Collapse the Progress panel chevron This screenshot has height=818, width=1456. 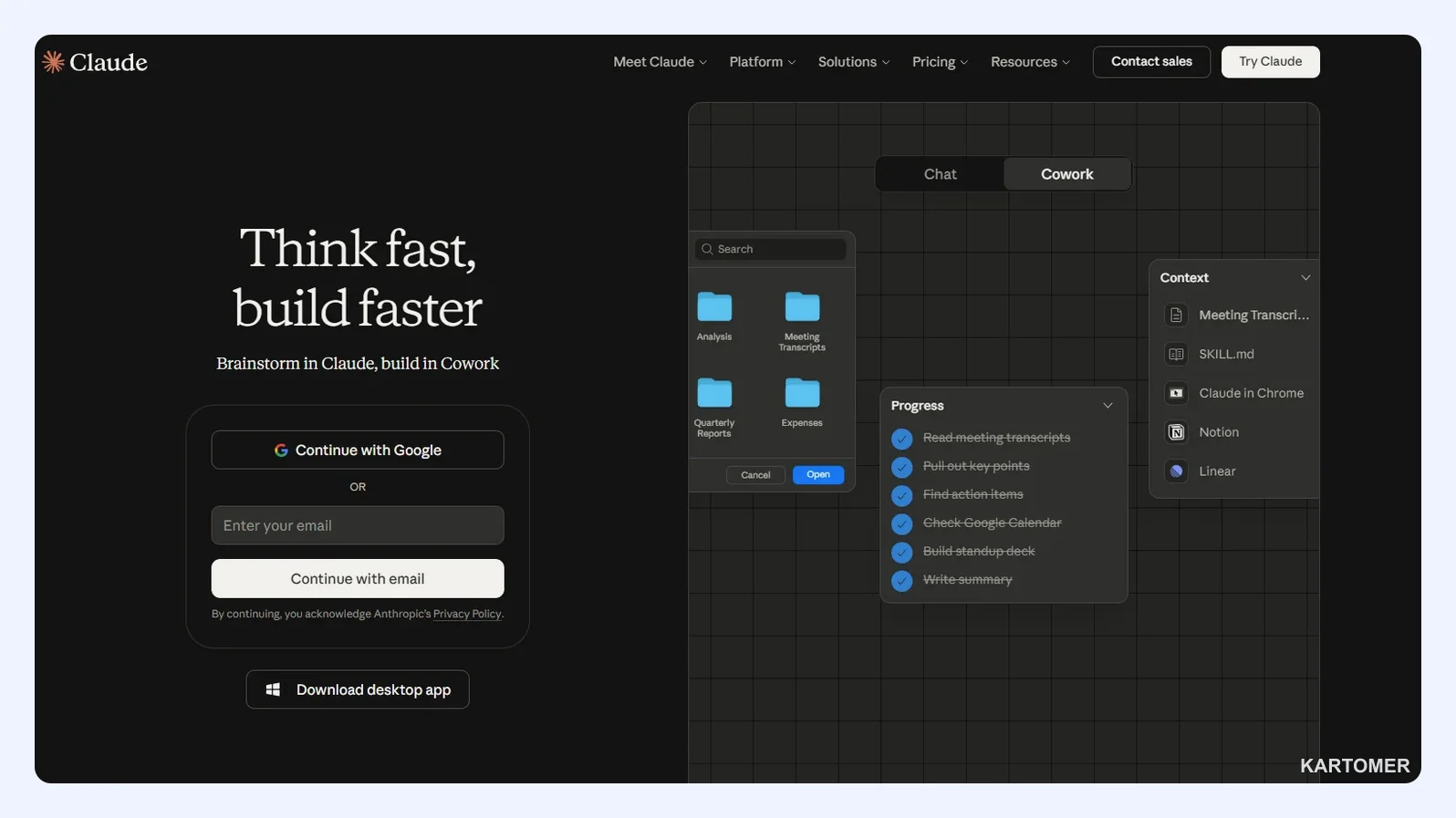[1108, 406]
